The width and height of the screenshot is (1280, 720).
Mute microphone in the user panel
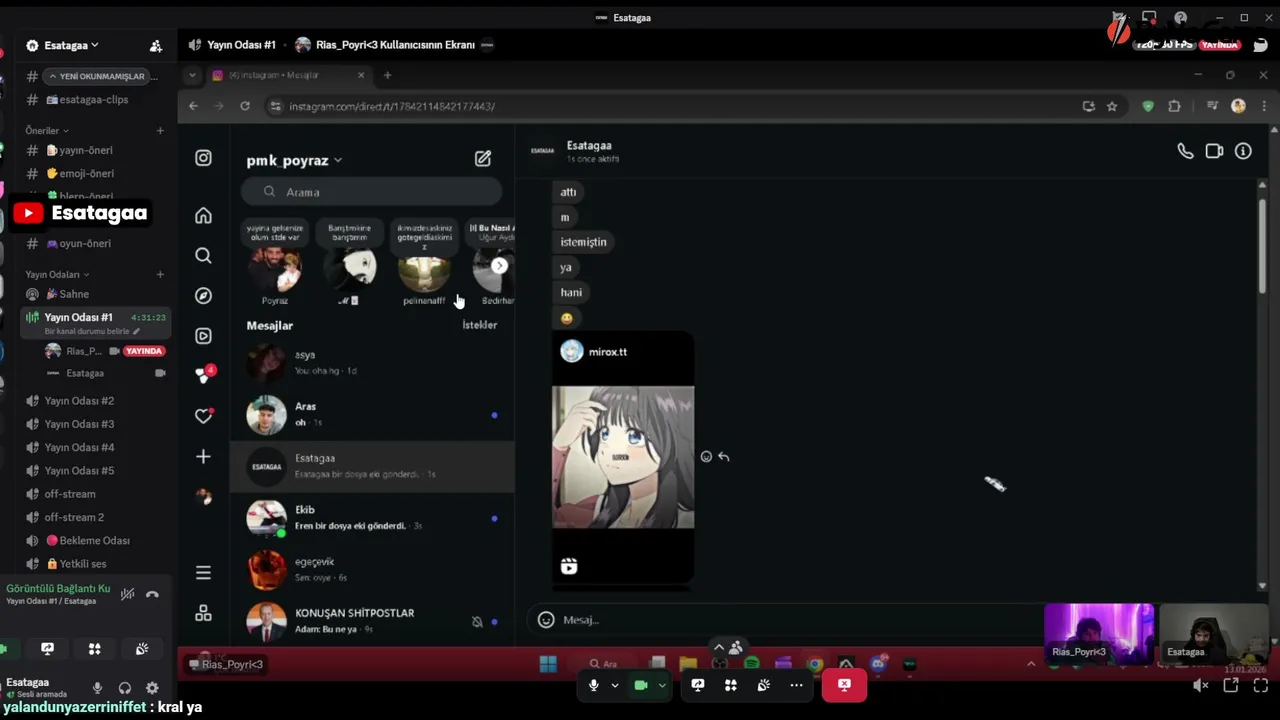click(x=97, y=688)
